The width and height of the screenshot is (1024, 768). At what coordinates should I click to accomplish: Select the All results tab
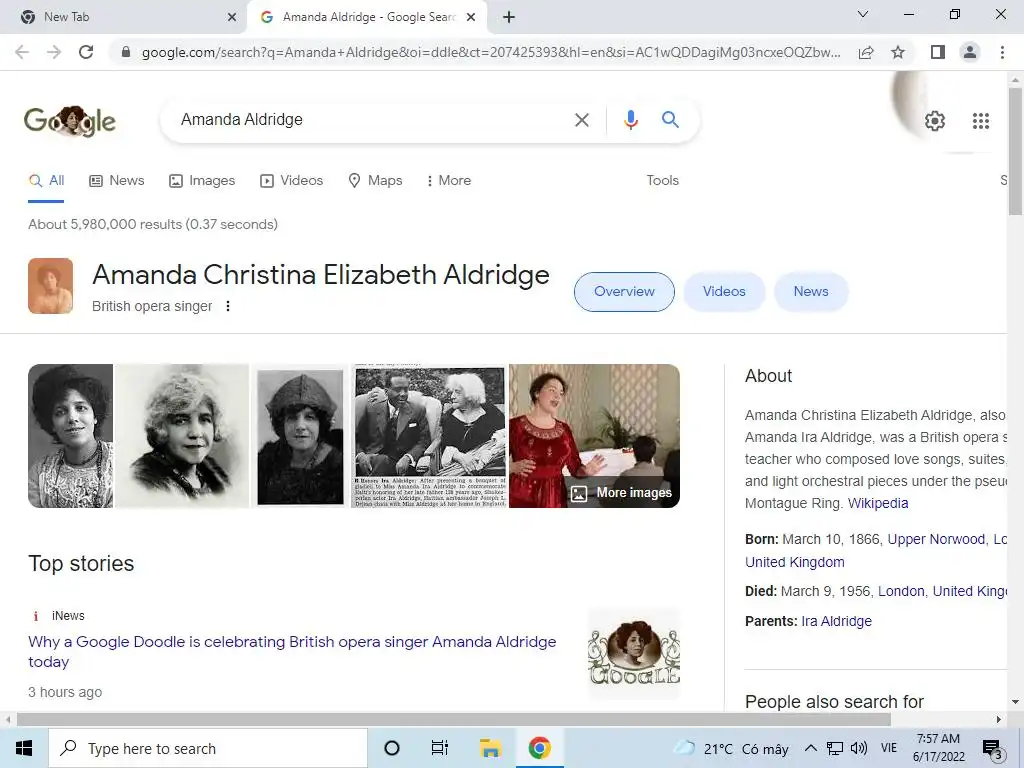46,181
